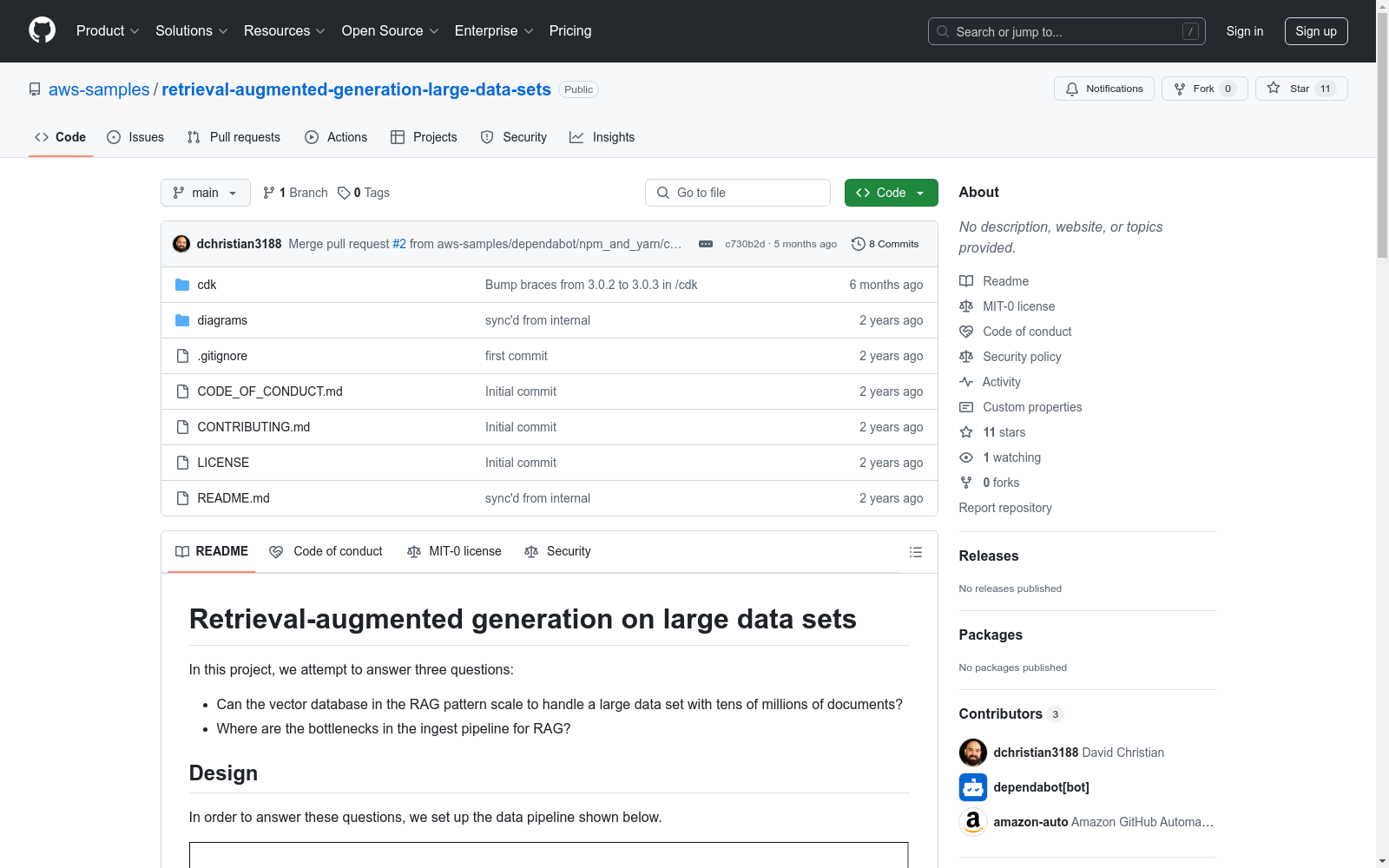The height and width of the screenshot is (868, 1389).
Task: Open the README outline list icon
Action: pyautogui.click(x=916, y=552)
